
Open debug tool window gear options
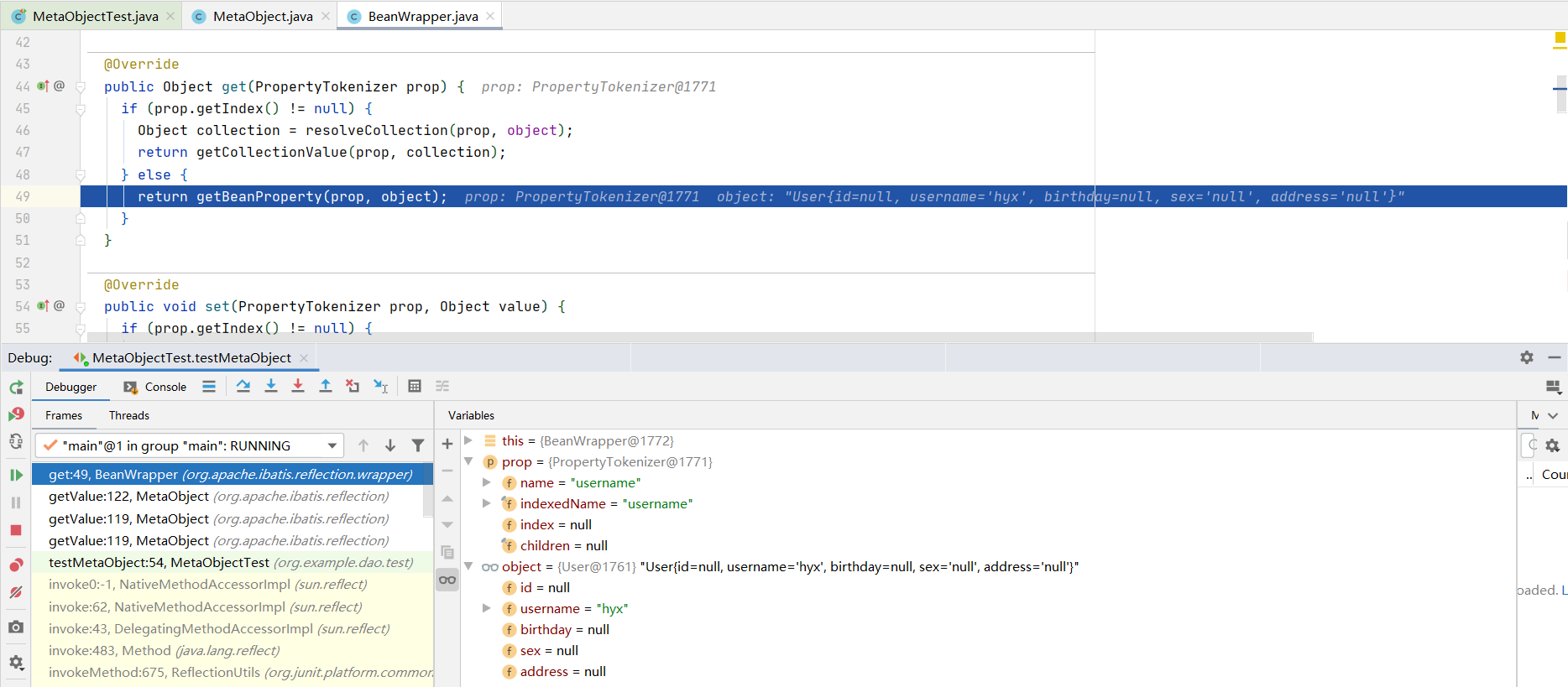(x=1527, y=357)
